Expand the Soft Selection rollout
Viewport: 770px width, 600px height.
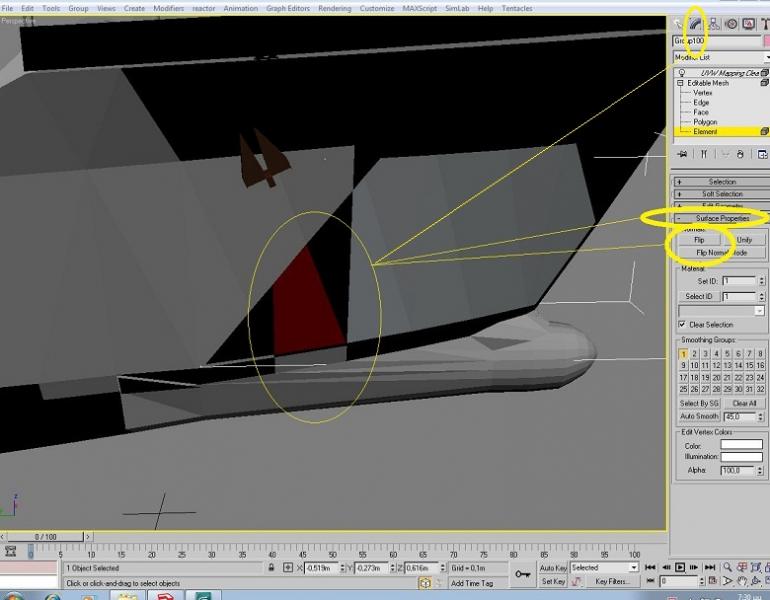(x=720, y=194)
